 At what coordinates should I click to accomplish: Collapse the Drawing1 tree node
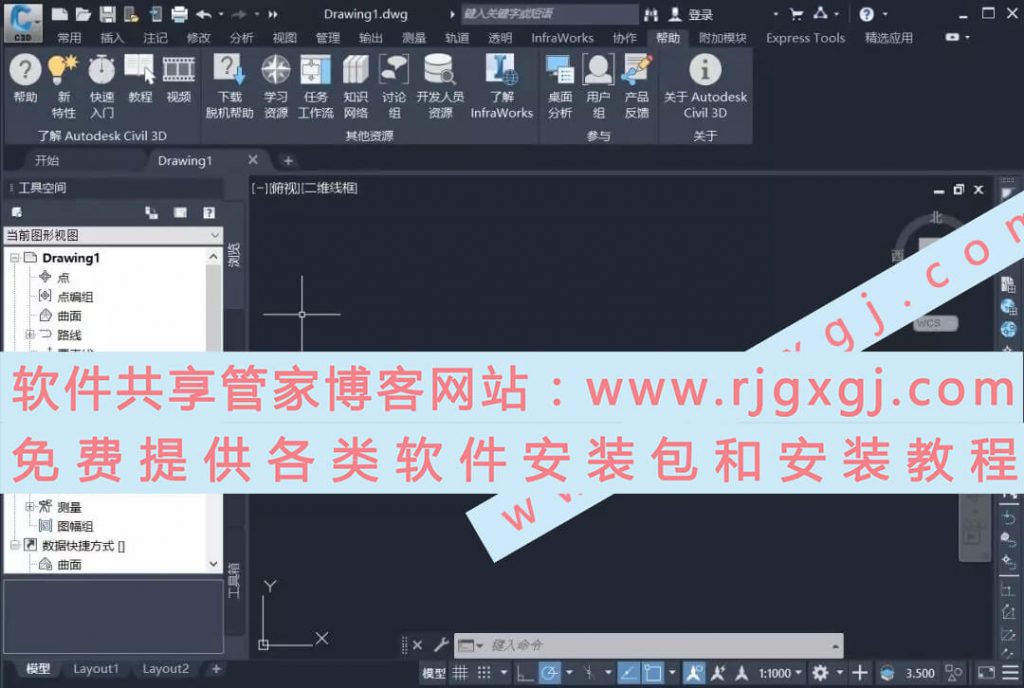(14, 258)
